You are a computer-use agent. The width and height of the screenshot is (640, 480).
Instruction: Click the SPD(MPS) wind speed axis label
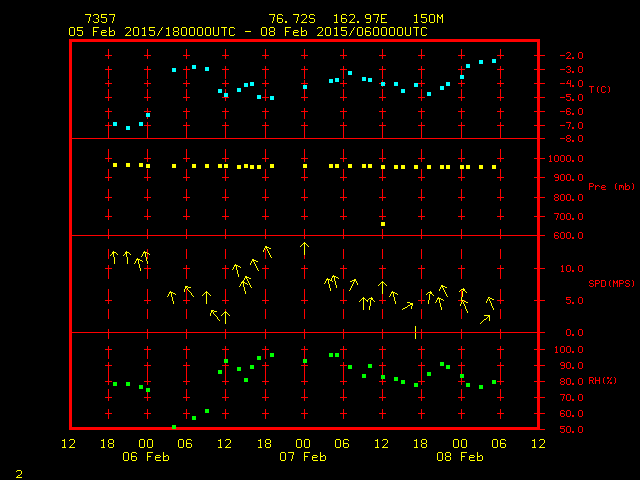pos(611,284)
